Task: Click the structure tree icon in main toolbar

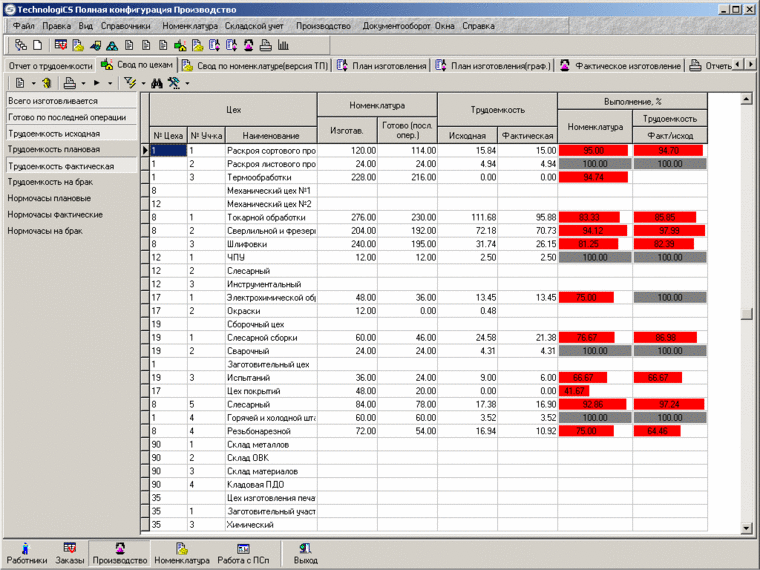Action: 20,45
